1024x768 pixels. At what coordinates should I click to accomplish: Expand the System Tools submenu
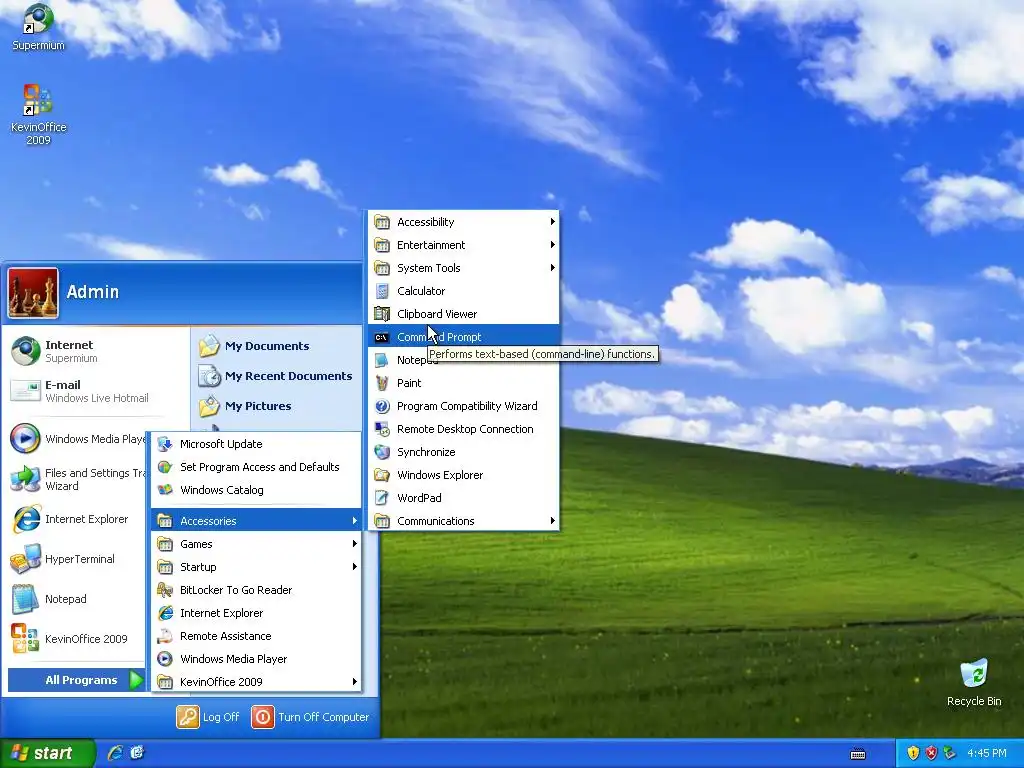click(x=464, y=268)
